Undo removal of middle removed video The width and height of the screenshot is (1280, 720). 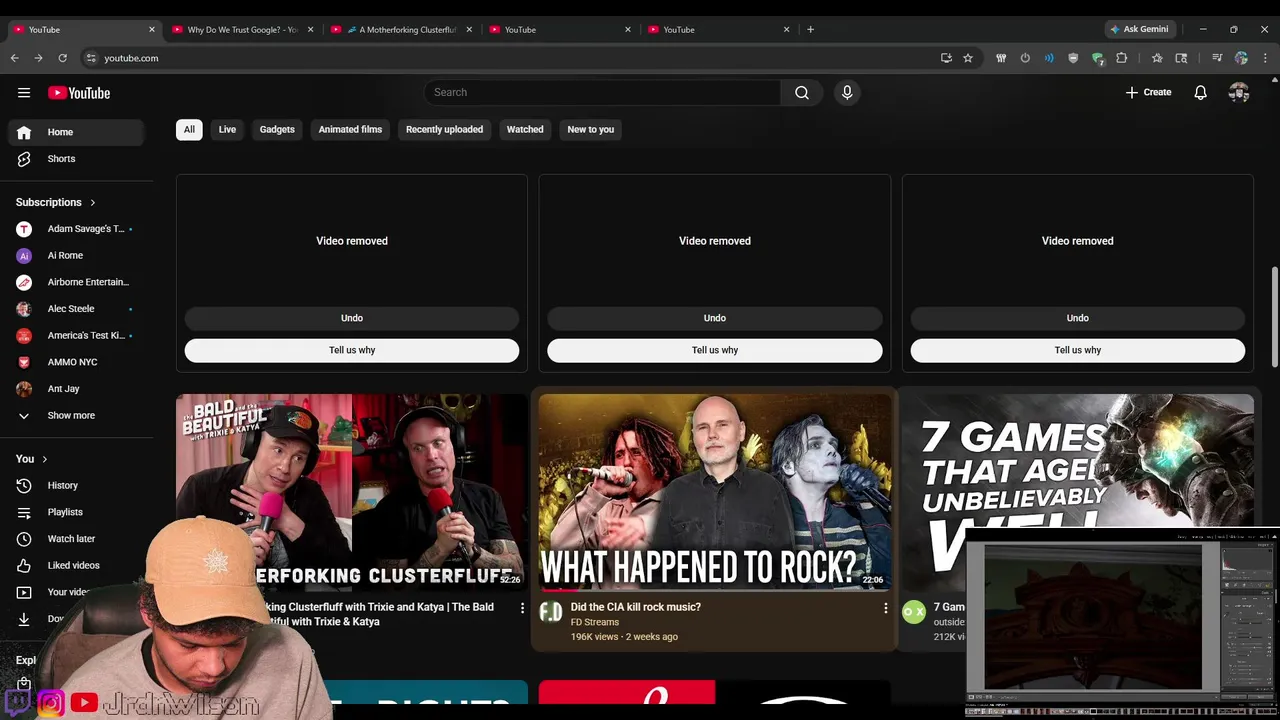coord(714,318)
